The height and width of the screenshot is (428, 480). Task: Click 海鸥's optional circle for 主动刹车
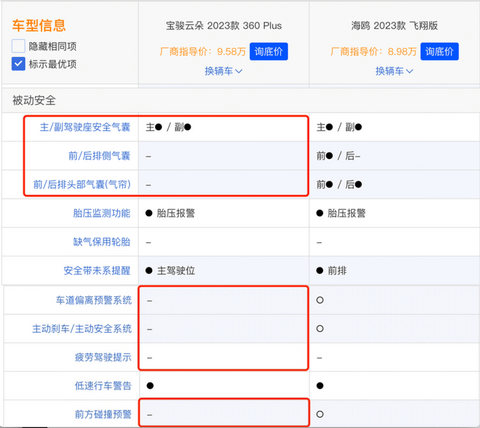[x=320, y=329]
